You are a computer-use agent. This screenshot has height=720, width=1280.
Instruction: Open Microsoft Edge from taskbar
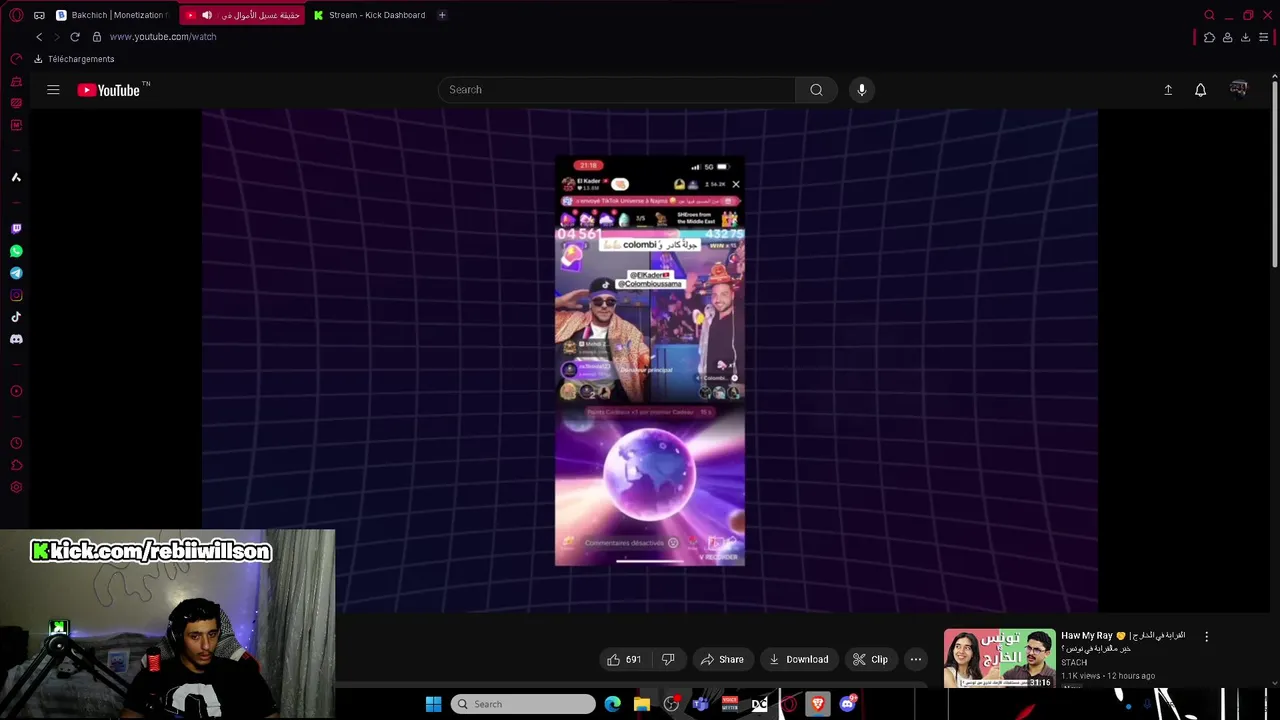point(613,704)
